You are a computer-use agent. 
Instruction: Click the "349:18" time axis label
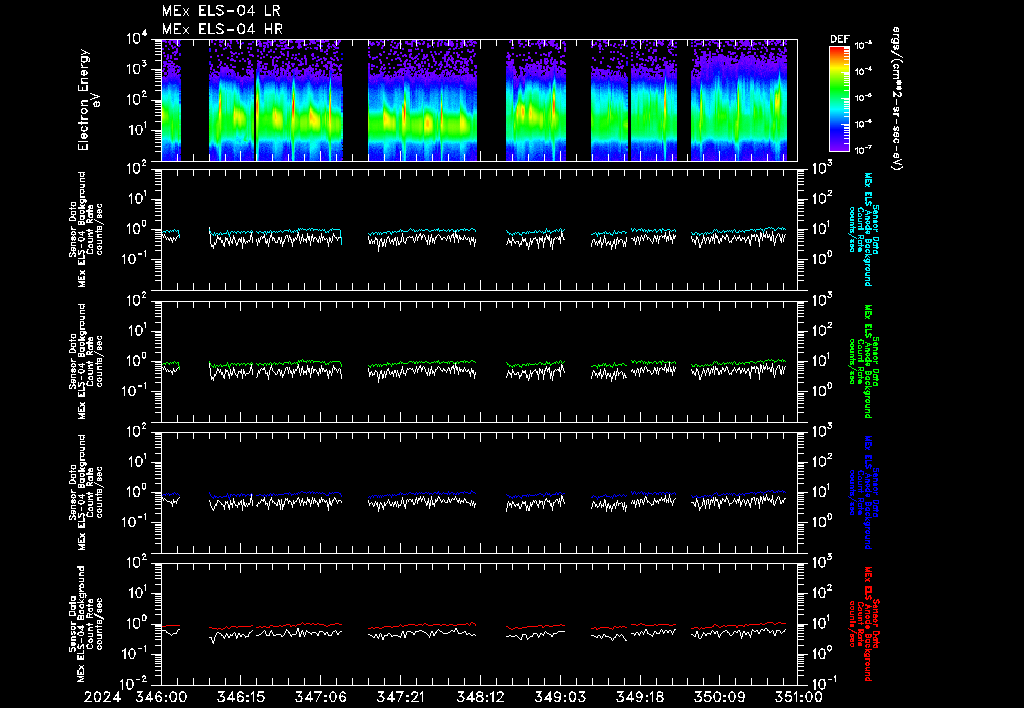[640, 697]
